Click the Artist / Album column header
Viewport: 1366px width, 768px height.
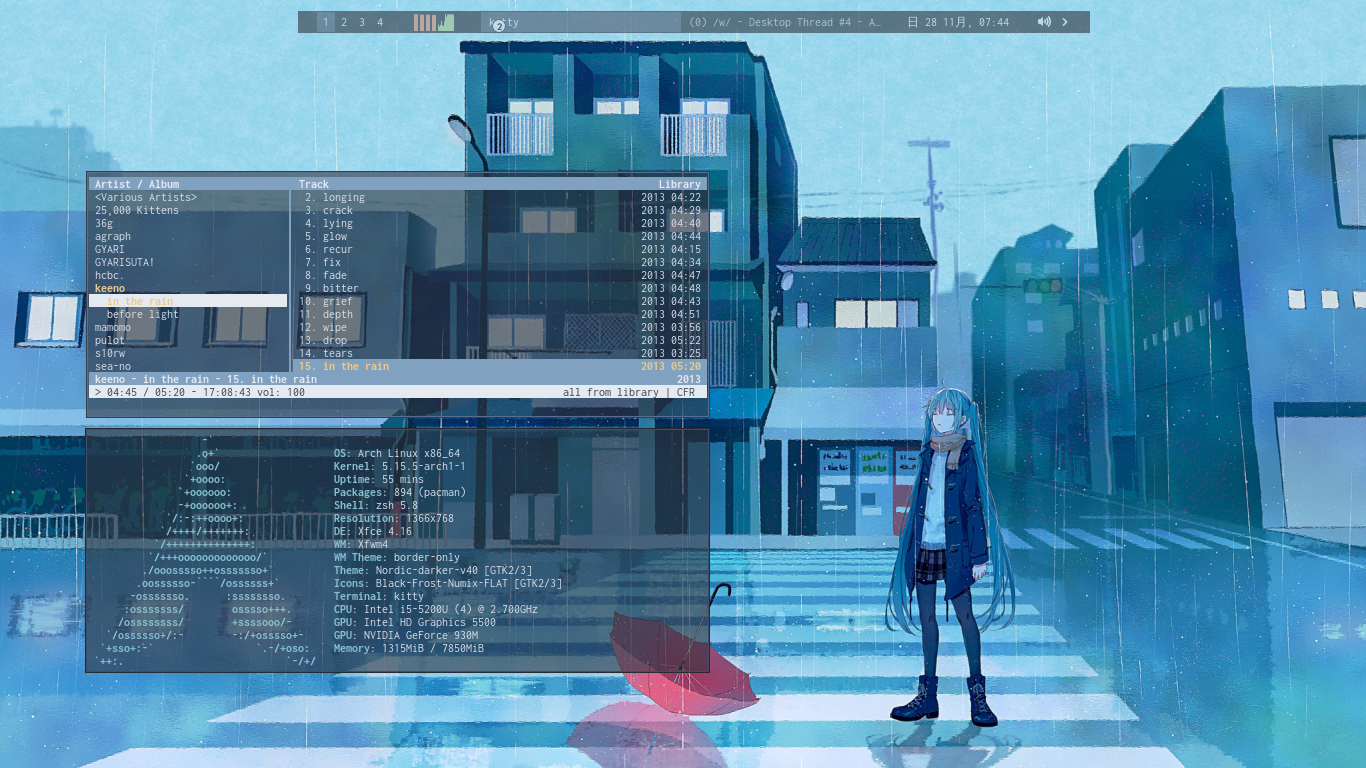coord(137,184)
